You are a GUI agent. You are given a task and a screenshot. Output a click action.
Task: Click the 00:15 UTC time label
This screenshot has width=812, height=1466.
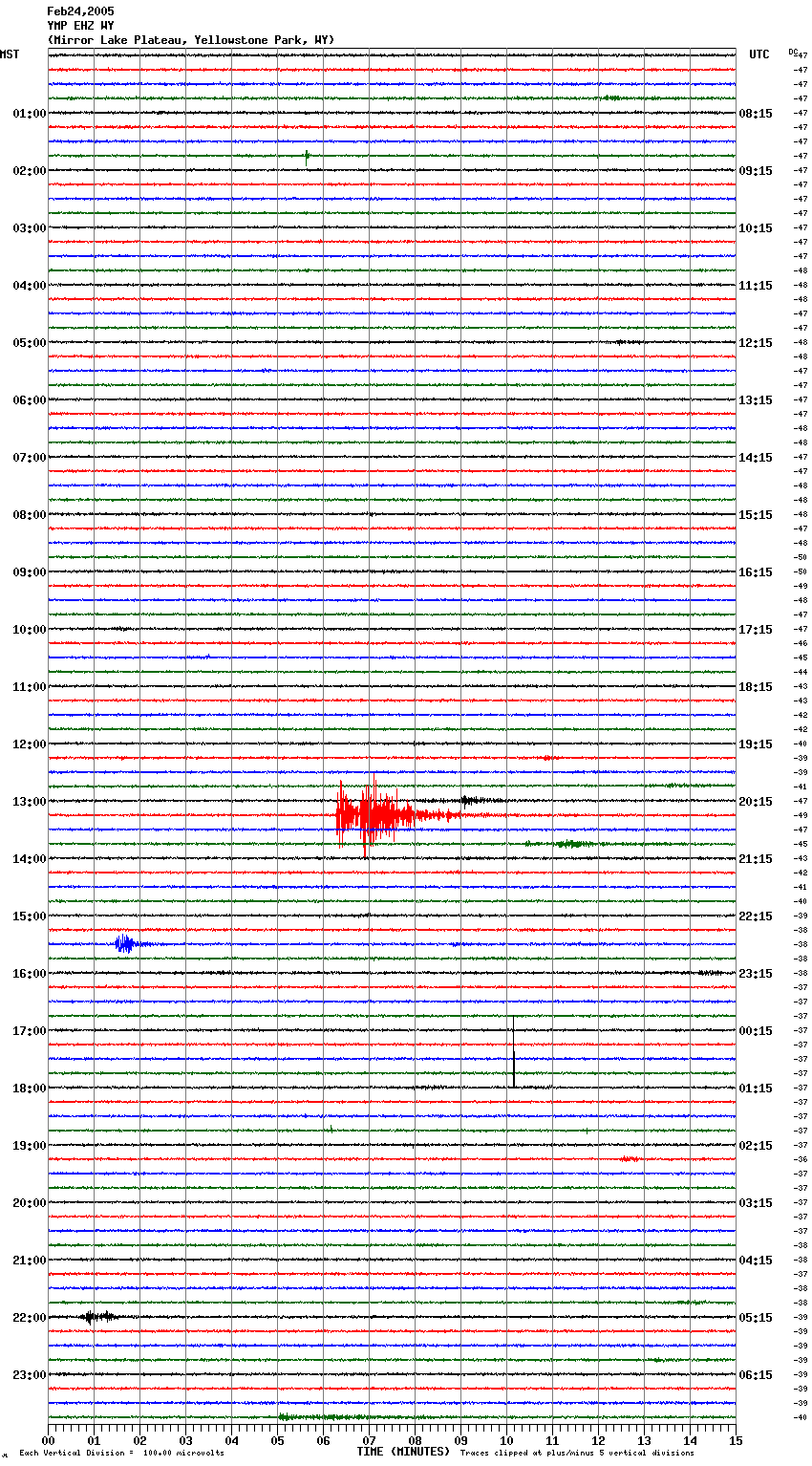coord(756,1031)
